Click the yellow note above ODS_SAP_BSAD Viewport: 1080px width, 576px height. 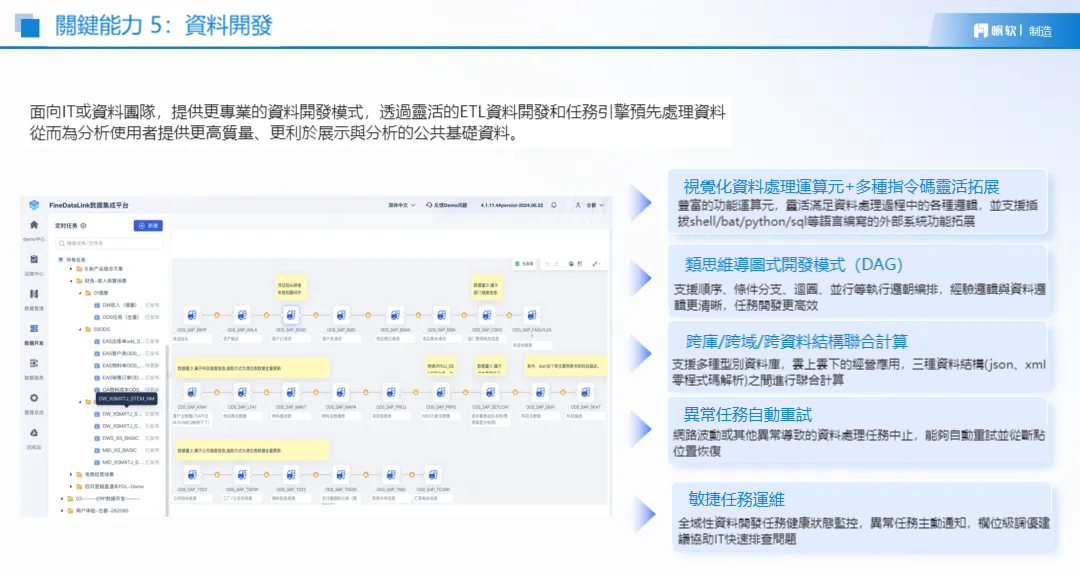tap(291, 287)
